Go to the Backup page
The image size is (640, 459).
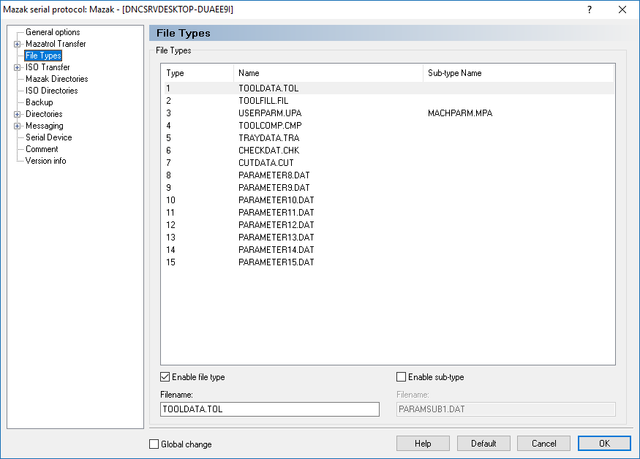coord(39,102)
